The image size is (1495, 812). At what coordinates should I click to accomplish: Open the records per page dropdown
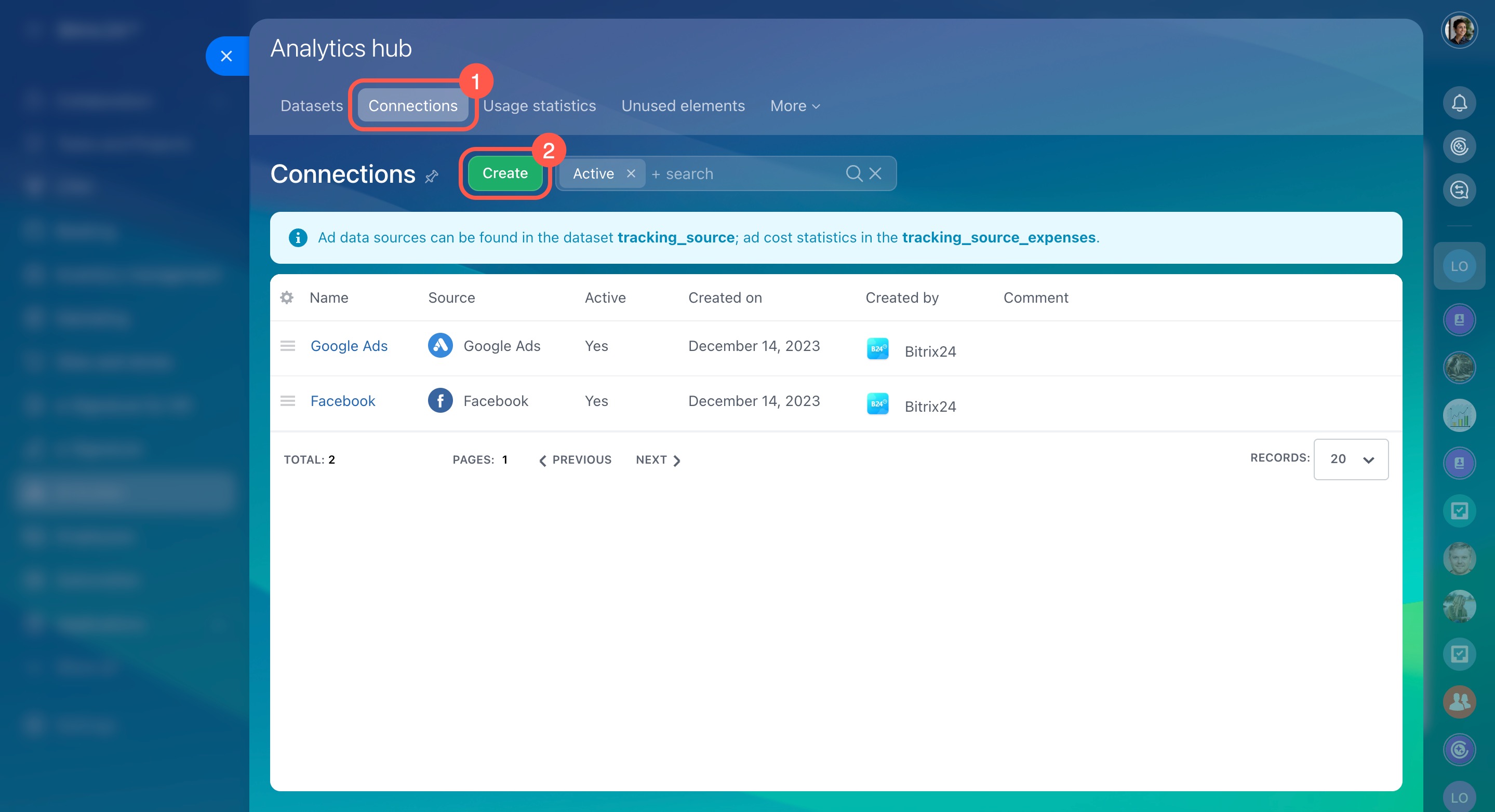[1351, 459]
